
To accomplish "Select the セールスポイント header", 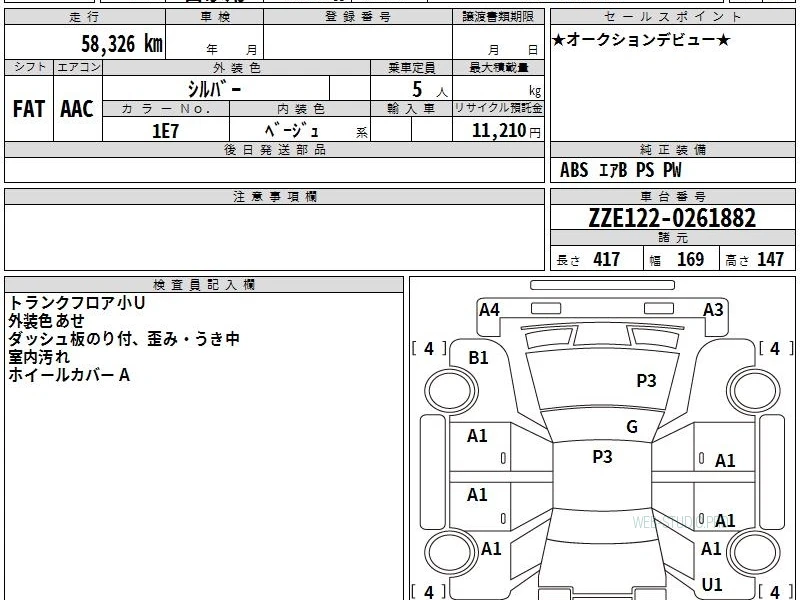I will [x=672, y=17].
